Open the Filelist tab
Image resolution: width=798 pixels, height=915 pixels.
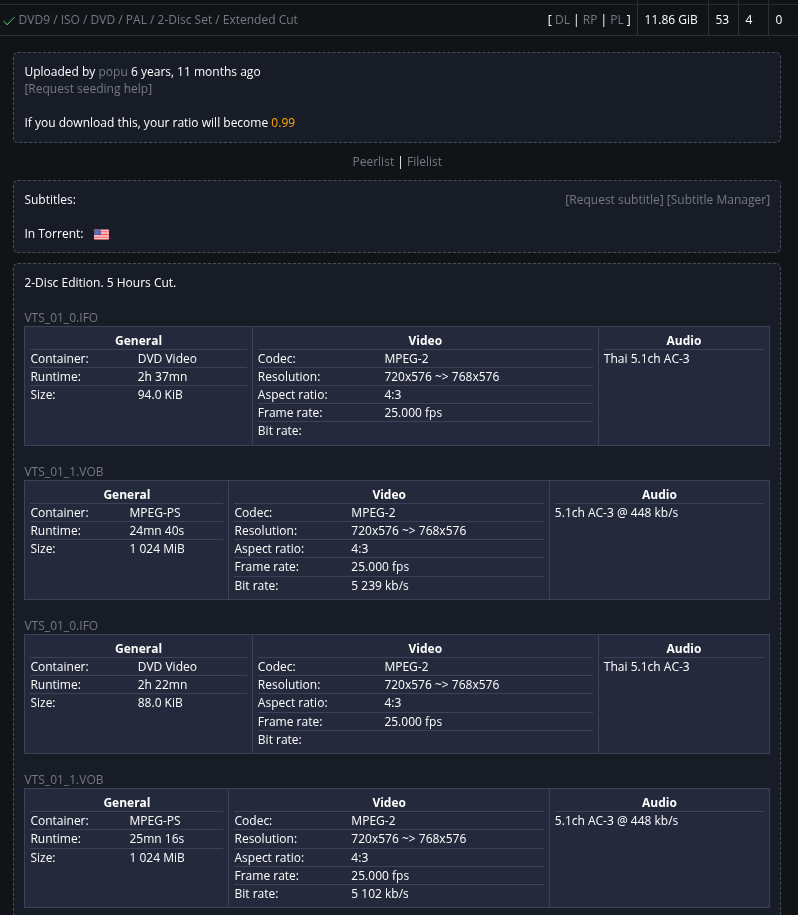point(424,162)
